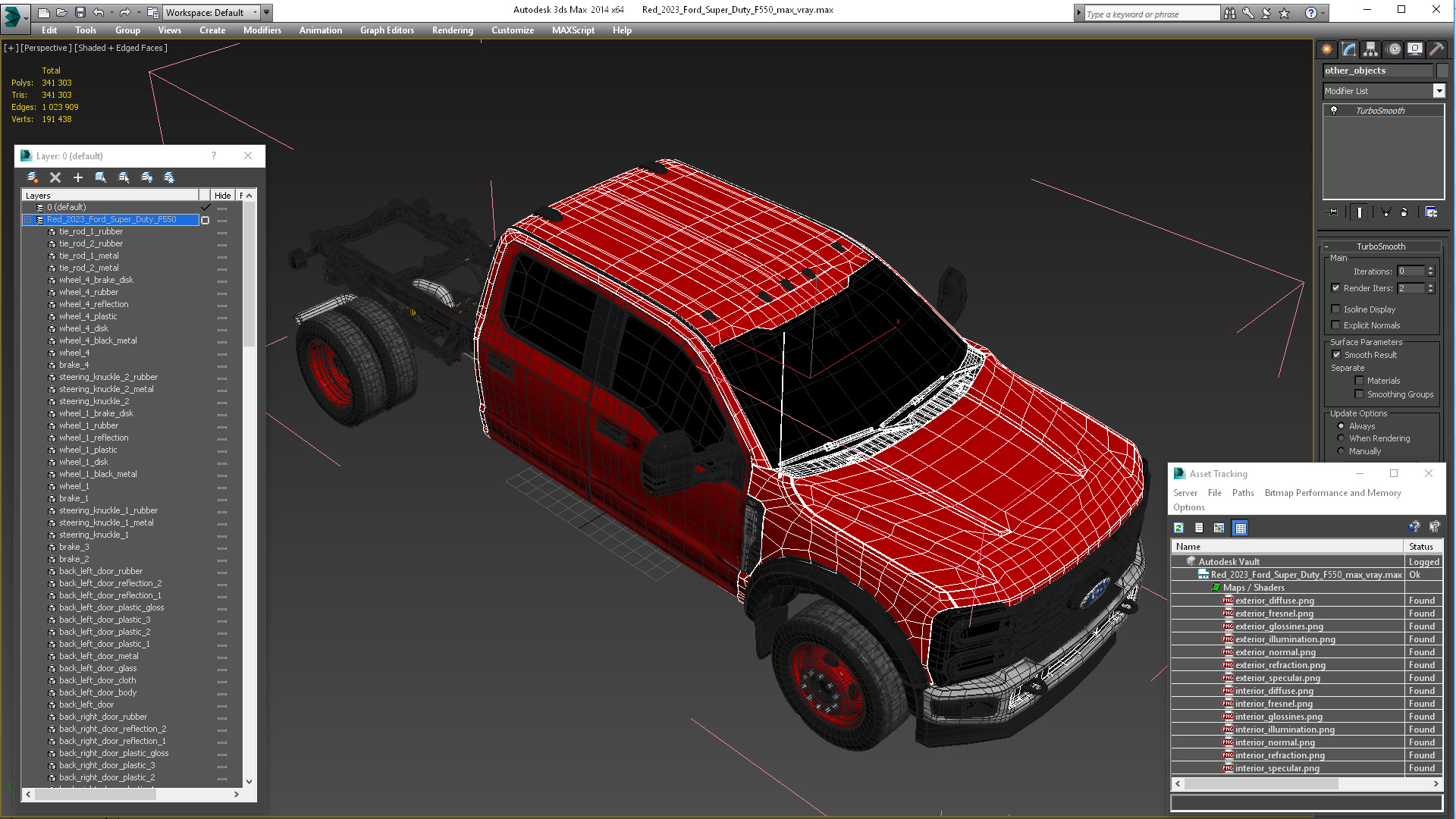This screenshot has width=1456, height=819.
Task: Select Always update option radio button
Action: coord(1341,426)
